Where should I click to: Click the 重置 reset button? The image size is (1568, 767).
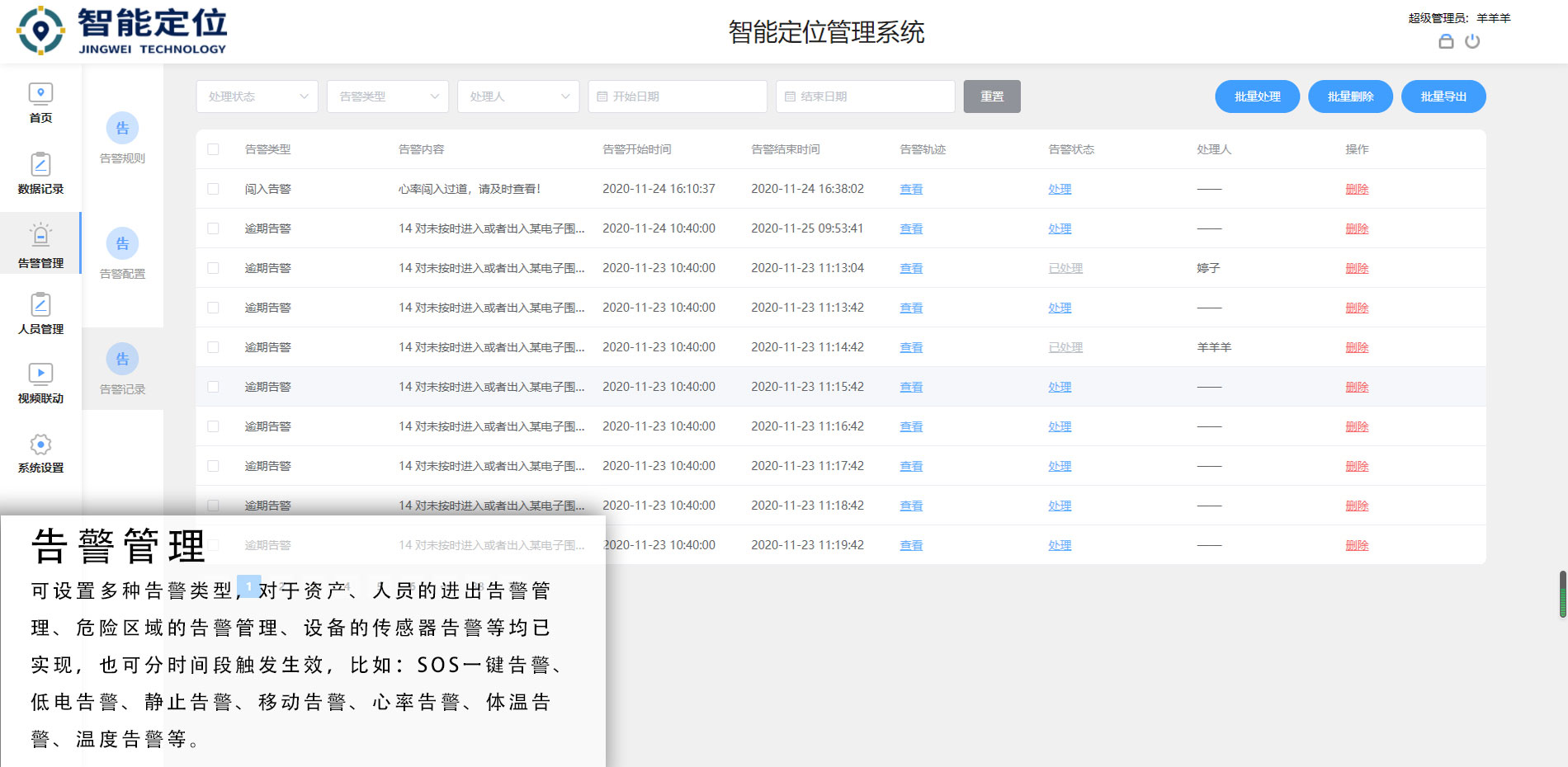click(992, 96)
